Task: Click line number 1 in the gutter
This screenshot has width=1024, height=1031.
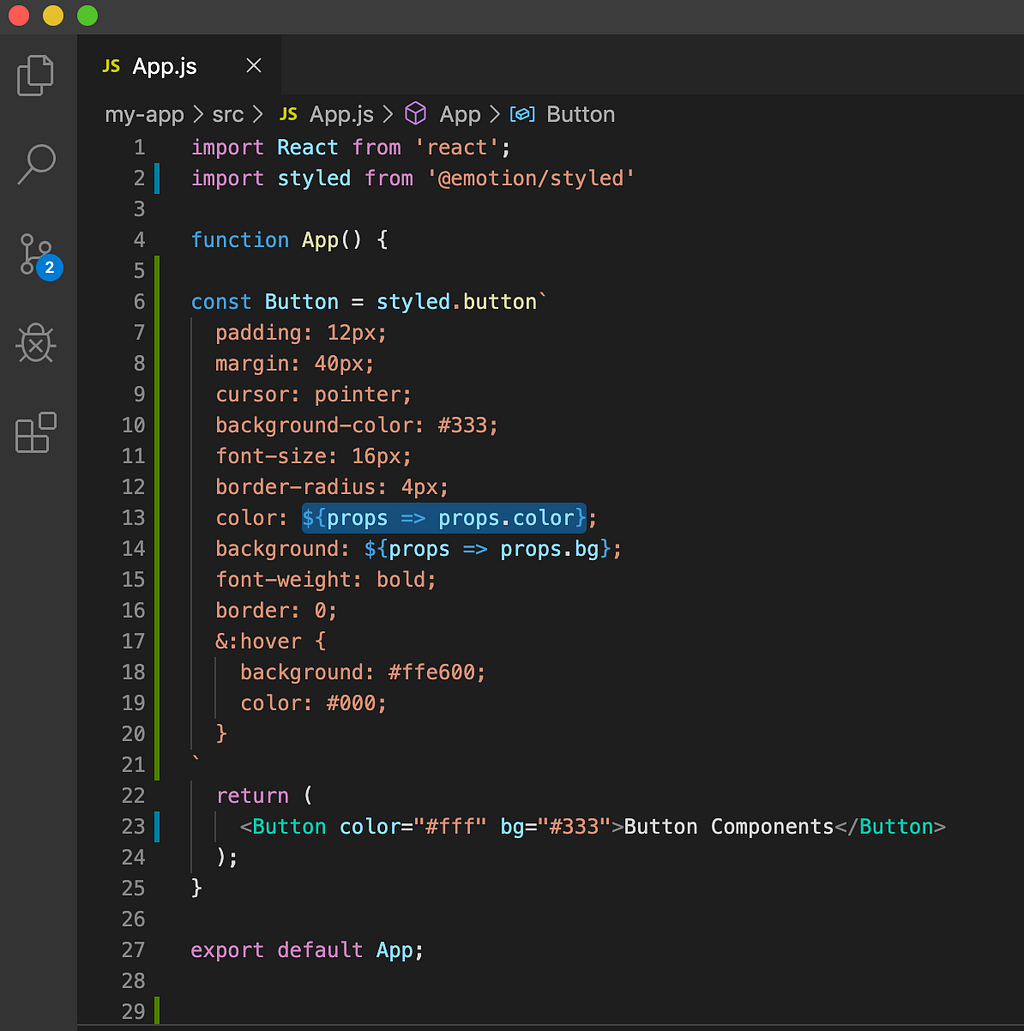Action: pos(139,147)
